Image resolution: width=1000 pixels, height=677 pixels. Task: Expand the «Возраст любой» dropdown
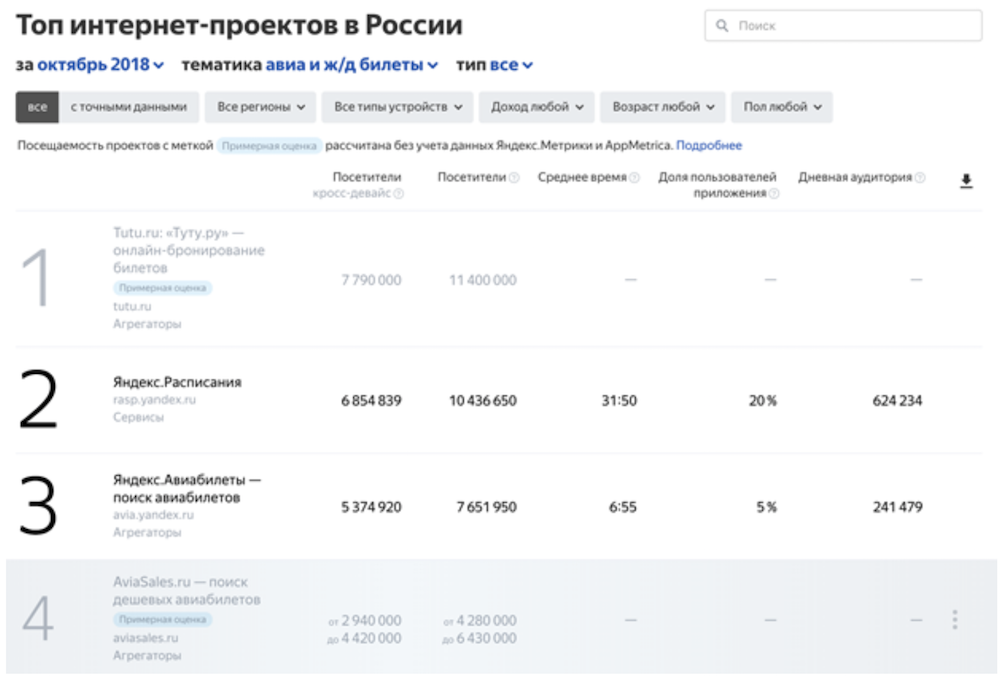click(x=663, y=107)
